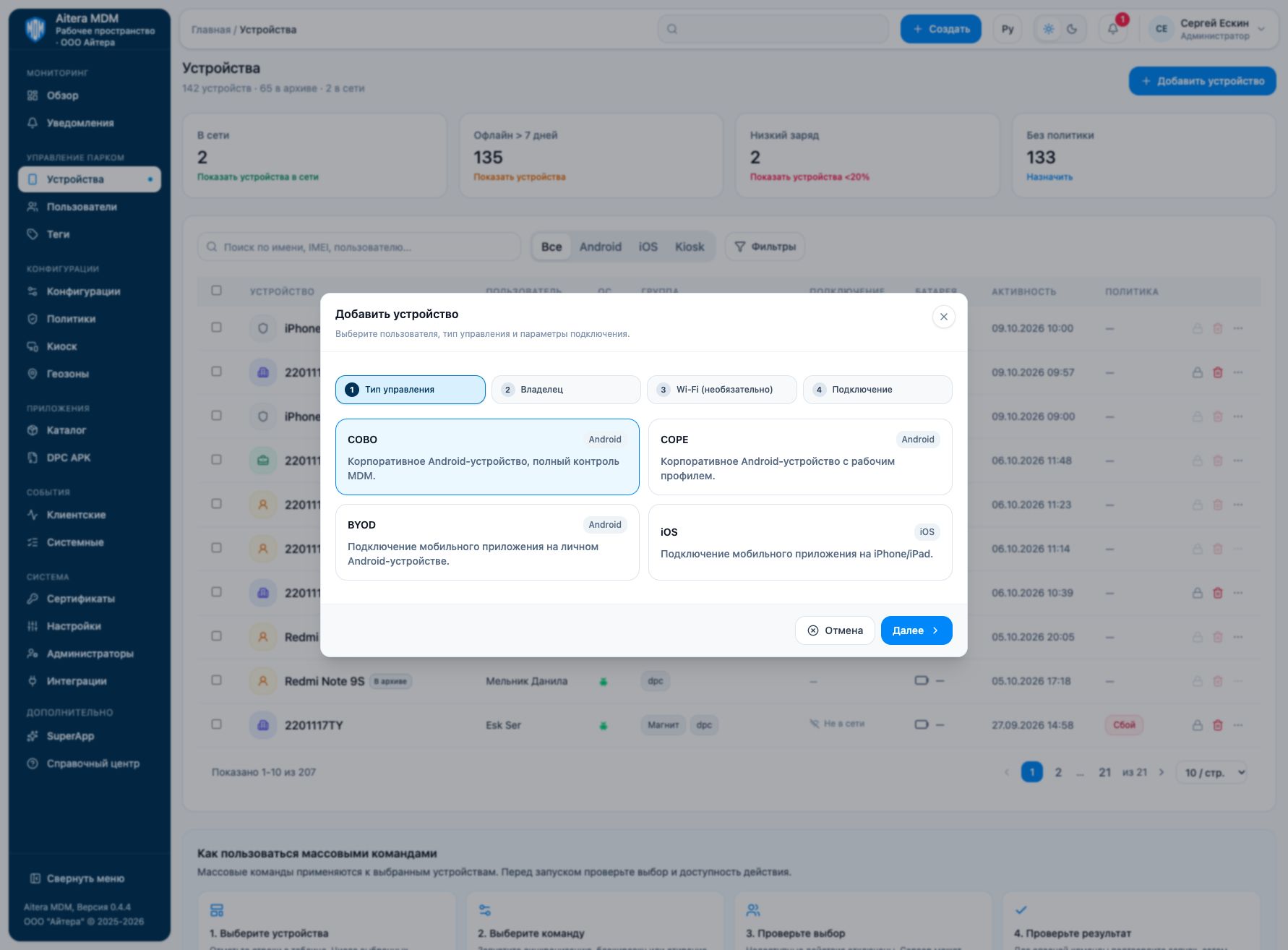Close the Добавить устройство dialog
Screen dimensions: 1288x950
tap(943, 317)
